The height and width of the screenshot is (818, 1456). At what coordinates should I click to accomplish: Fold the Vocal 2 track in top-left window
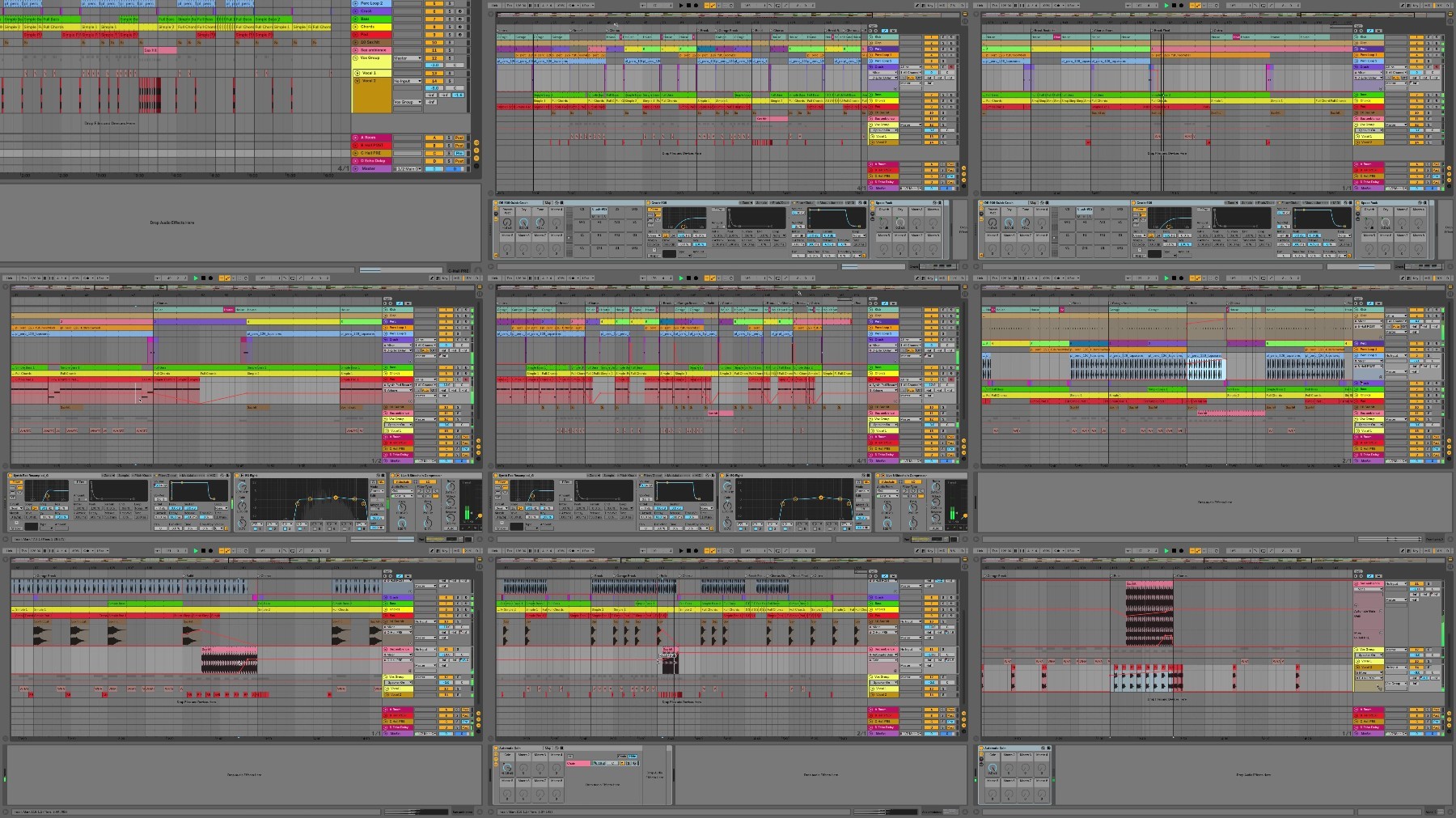(357, 81)
